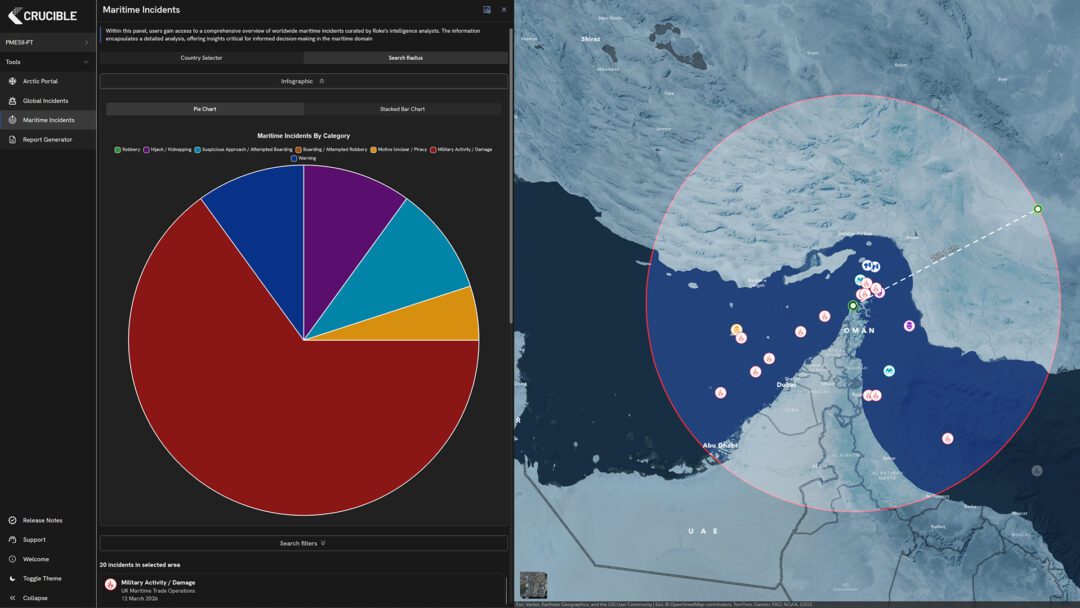Screen dimensions: 1080x608
Task: Click the orange incident marker on map
Action: pyautogui.click(x=736, y=329)
